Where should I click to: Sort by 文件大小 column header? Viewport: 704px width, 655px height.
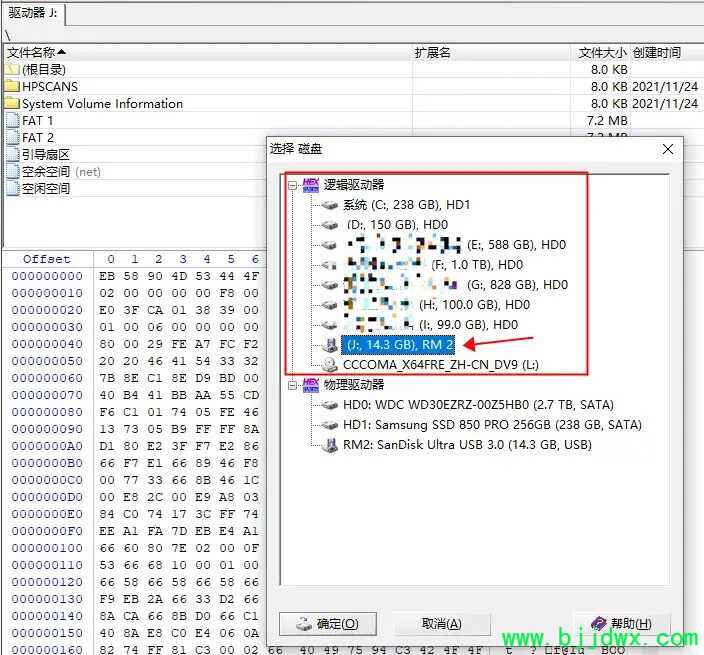click(602, 53)
